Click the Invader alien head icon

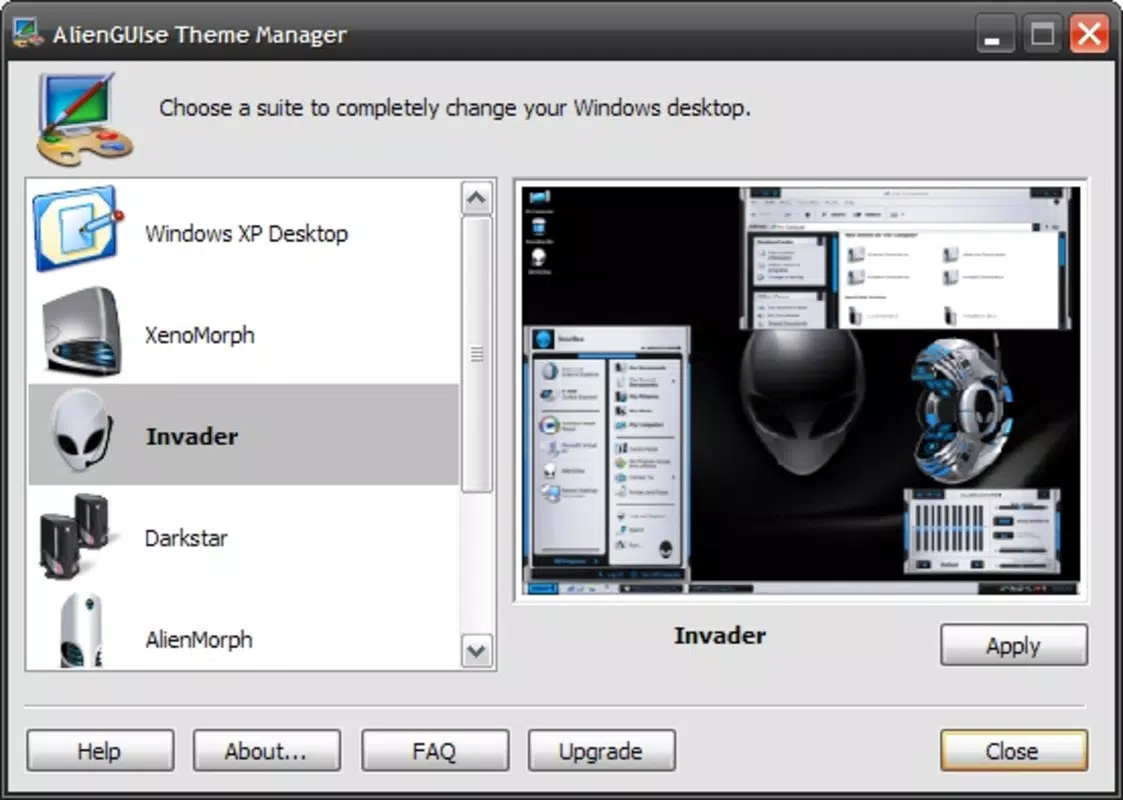click(82, 431)
